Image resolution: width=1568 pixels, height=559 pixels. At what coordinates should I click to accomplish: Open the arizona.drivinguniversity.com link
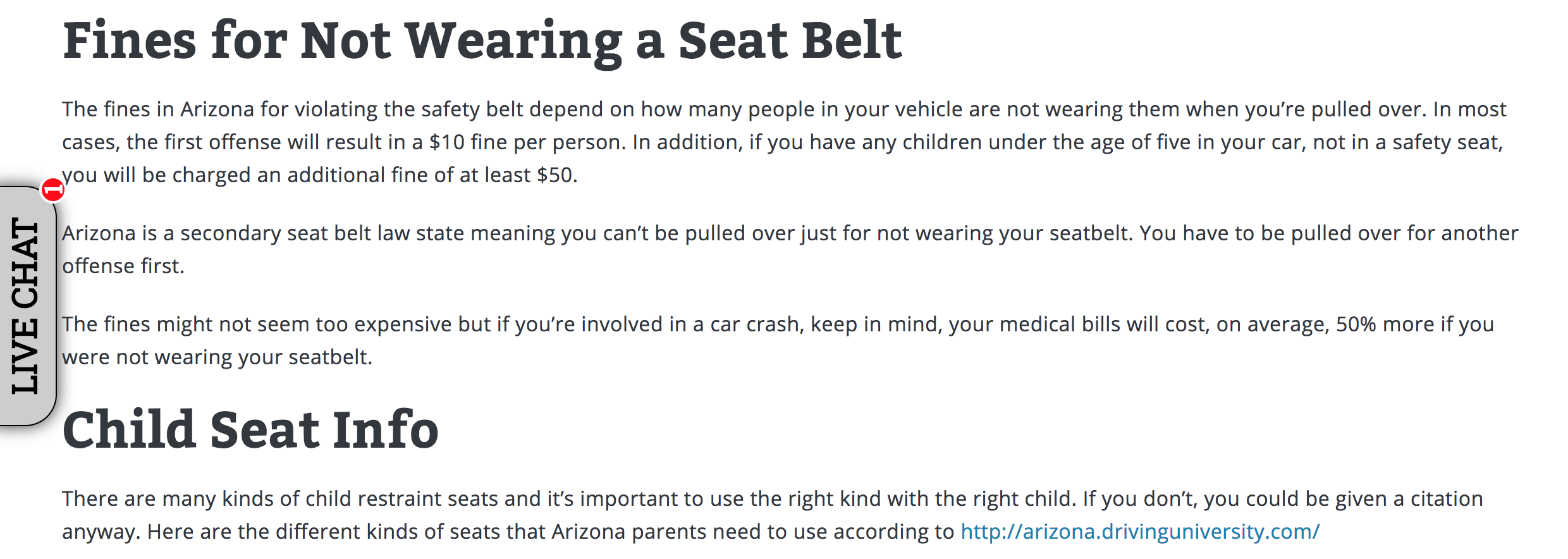coord(1140,532)
